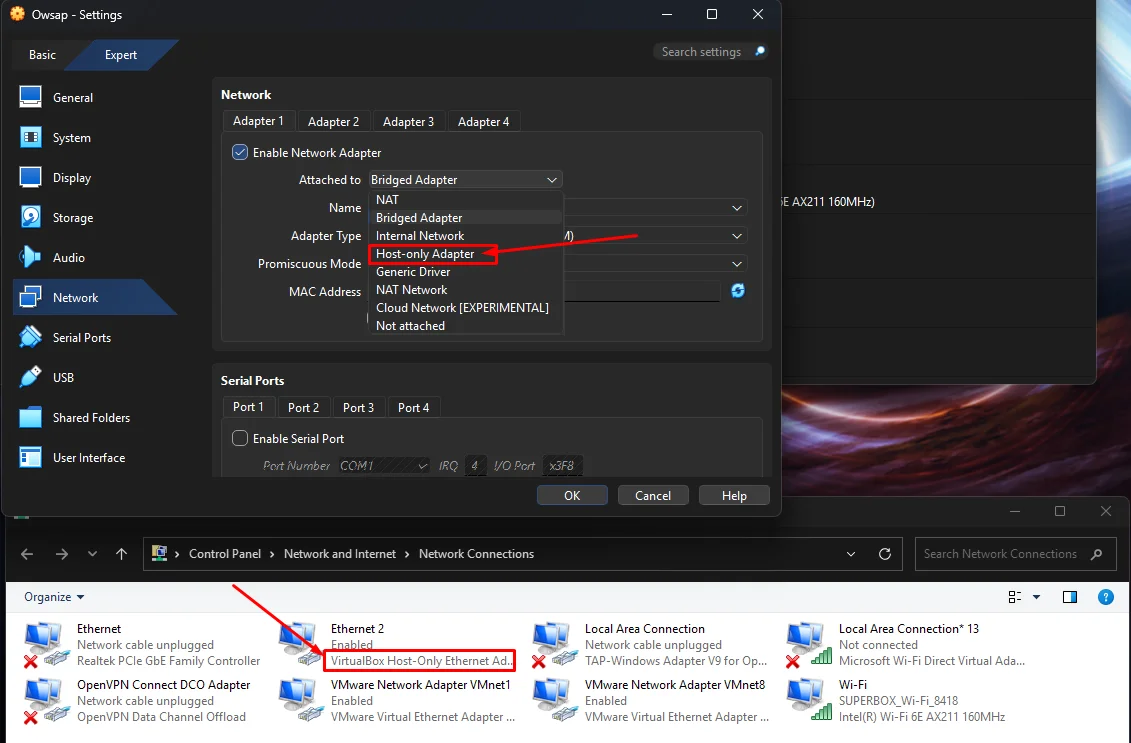Select Local Area Connection TAP adapter icon
Image resolution: width=1131 pixels, height=743 pixels.
point(555,645)
